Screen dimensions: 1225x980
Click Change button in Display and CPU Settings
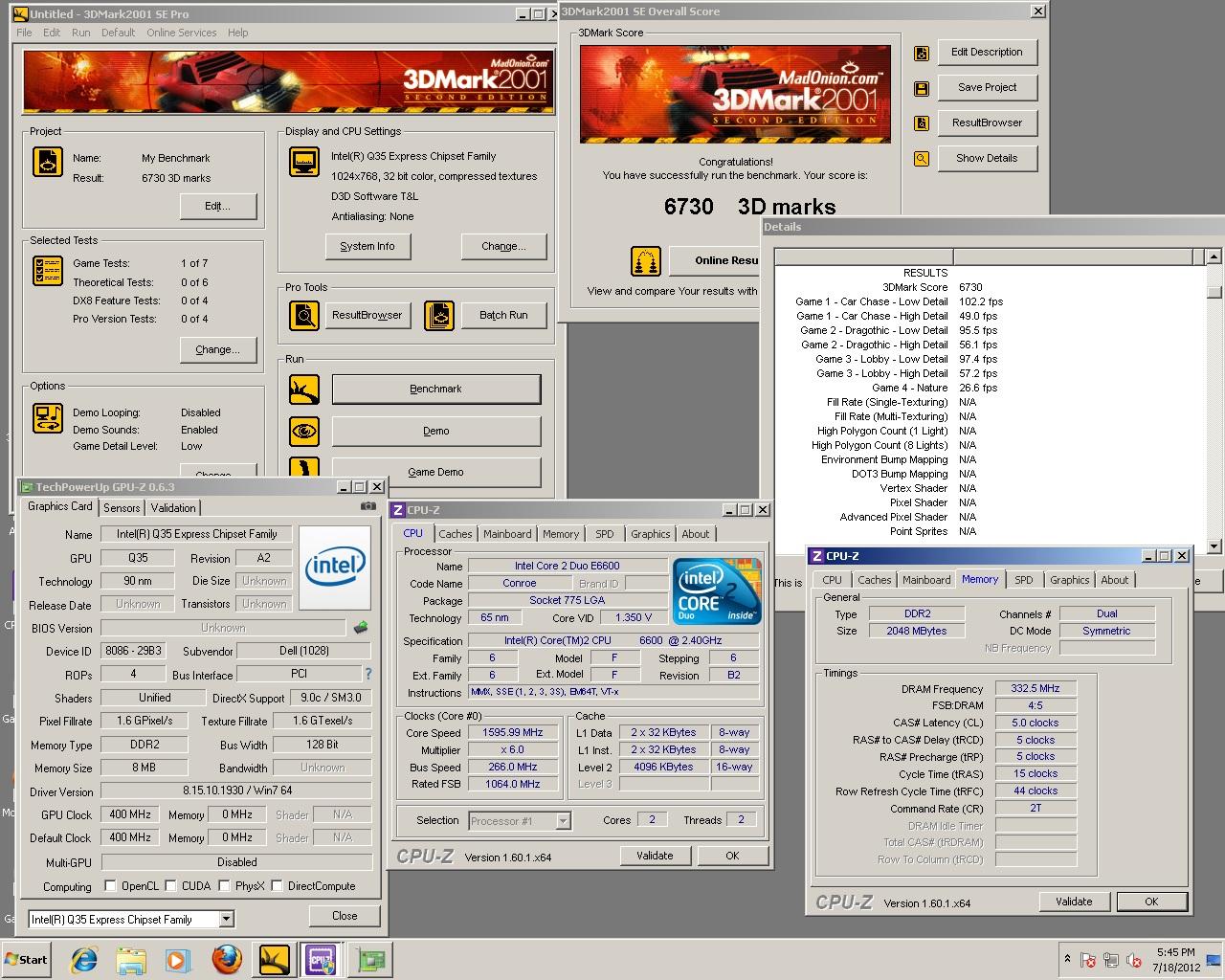[x=504, y=247]
